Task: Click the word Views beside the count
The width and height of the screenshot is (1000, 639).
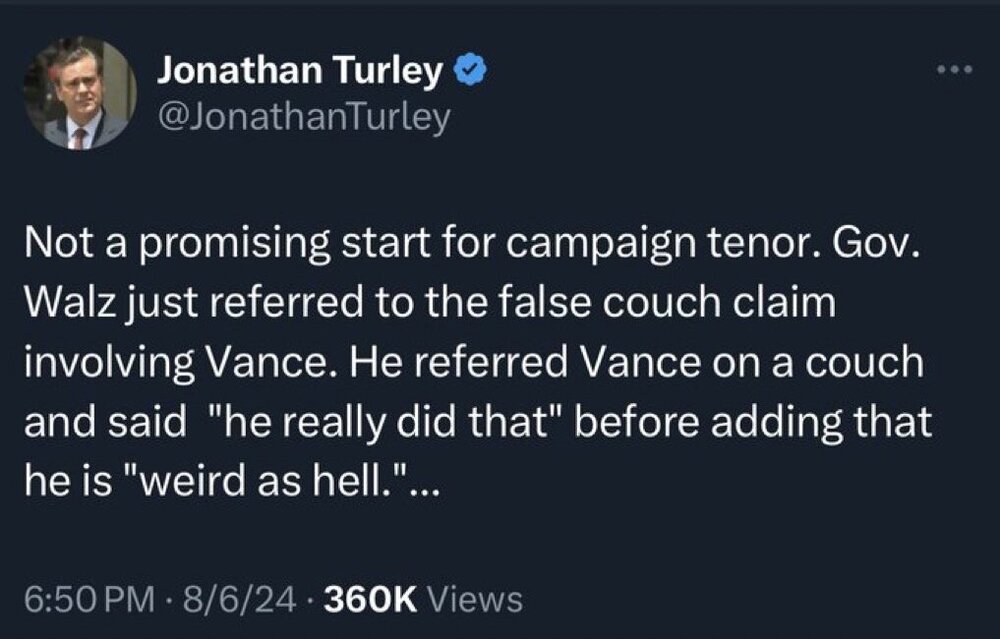Action: coord(474,599)
